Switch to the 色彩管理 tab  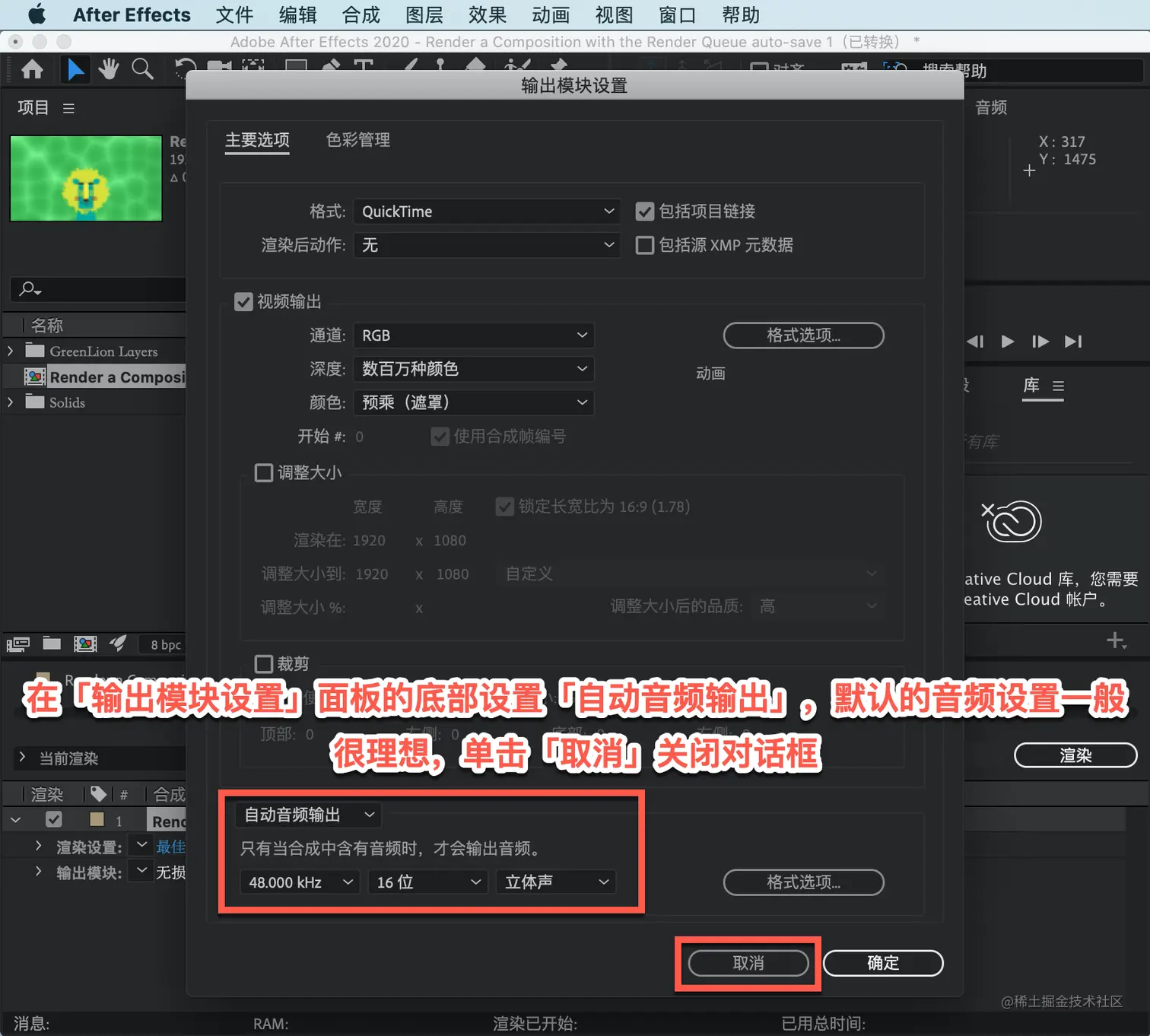pos(358,140)
